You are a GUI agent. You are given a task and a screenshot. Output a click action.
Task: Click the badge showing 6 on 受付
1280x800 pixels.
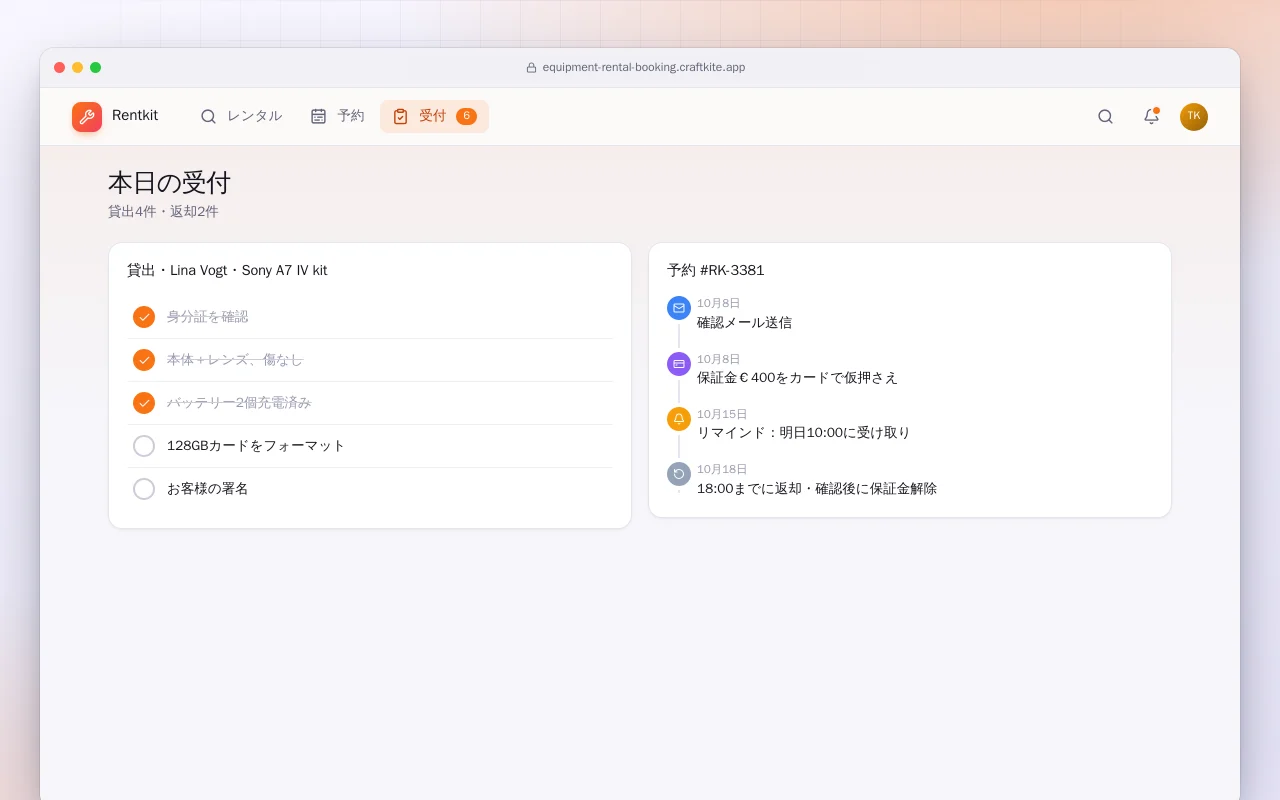pos(466,116)
